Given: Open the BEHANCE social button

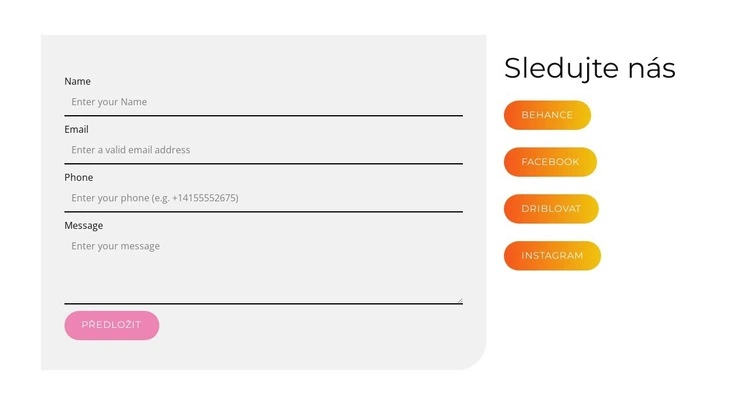Looking at the screenshot, I should pyautogui.click(x=547, y=115).
